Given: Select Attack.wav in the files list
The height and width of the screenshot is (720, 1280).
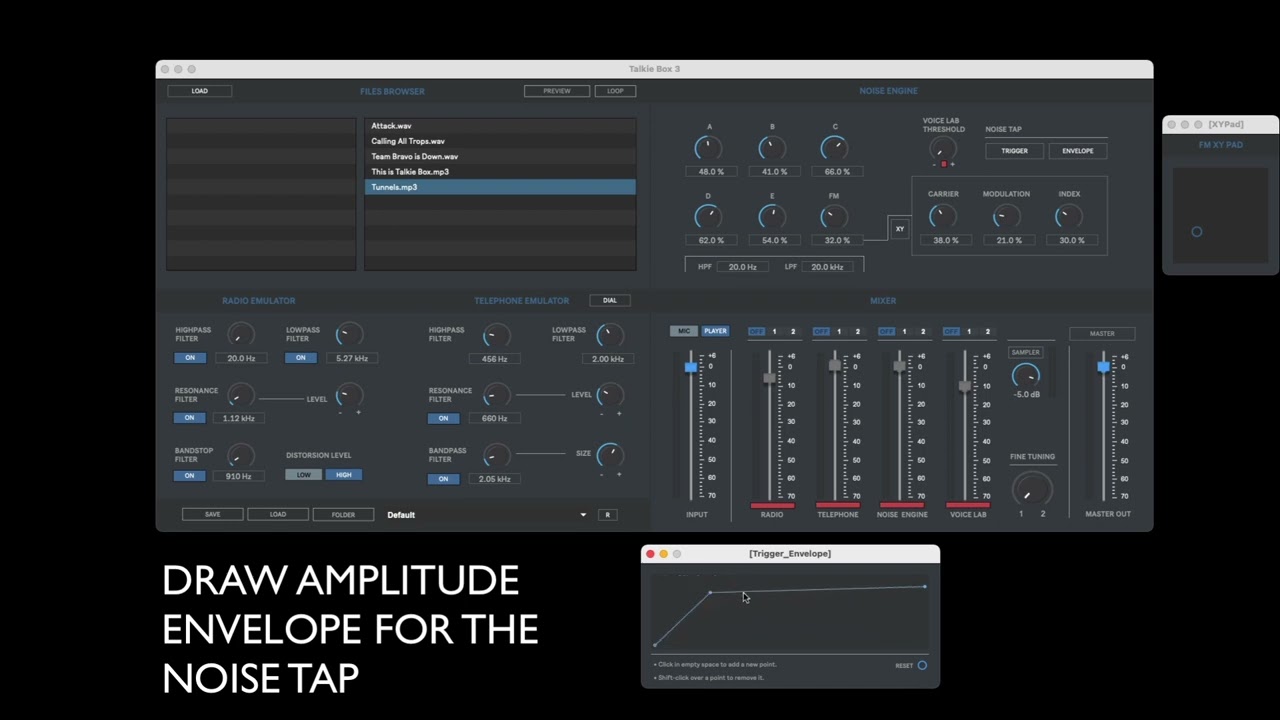Looking at the screenshot, I should coord(500,126).
